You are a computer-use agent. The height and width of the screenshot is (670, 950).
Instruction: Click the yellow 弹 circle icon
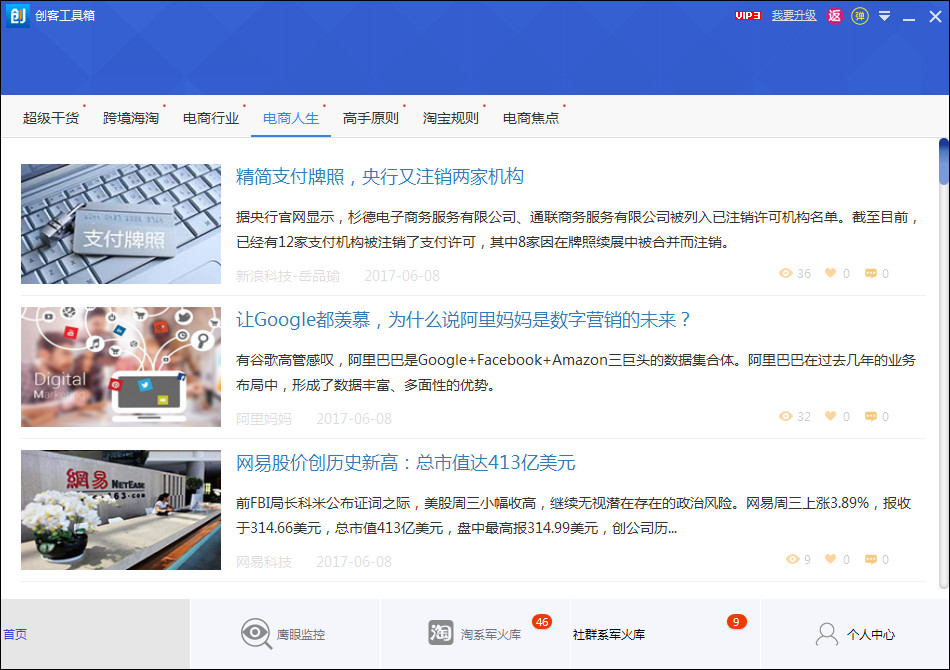[860, 16]
